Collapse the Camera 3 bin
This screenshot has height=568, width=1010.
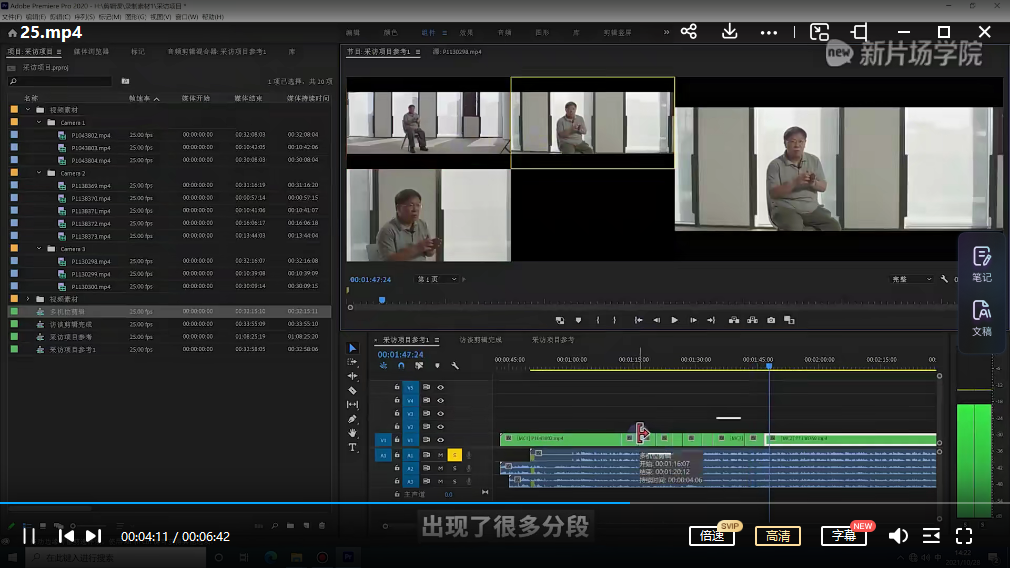pos(39,249)
